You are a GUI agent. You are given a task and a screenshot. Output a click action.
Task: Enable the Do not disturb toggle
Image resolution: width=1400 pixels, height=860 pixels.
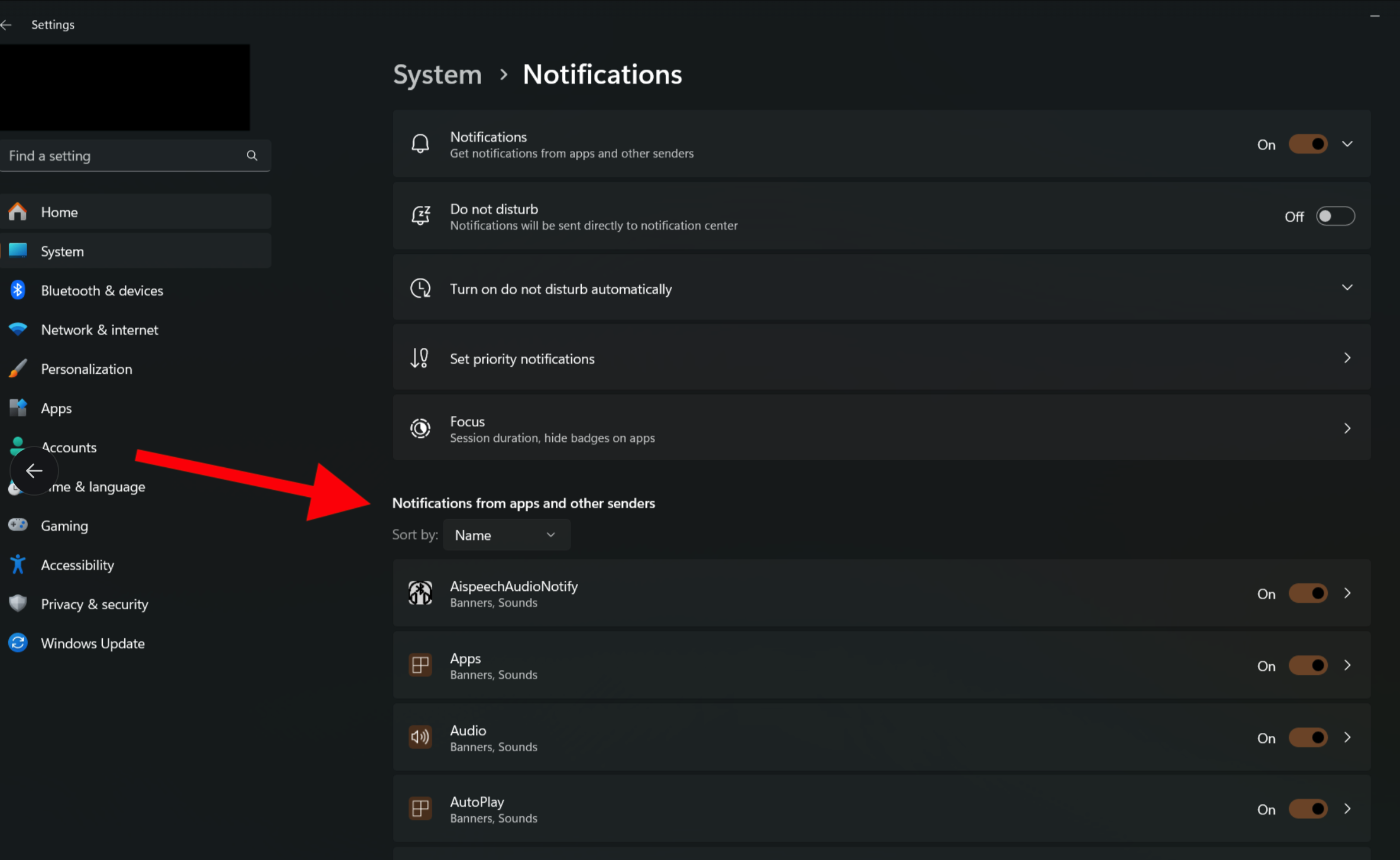pyautogui.click(x=1335, y=216)
